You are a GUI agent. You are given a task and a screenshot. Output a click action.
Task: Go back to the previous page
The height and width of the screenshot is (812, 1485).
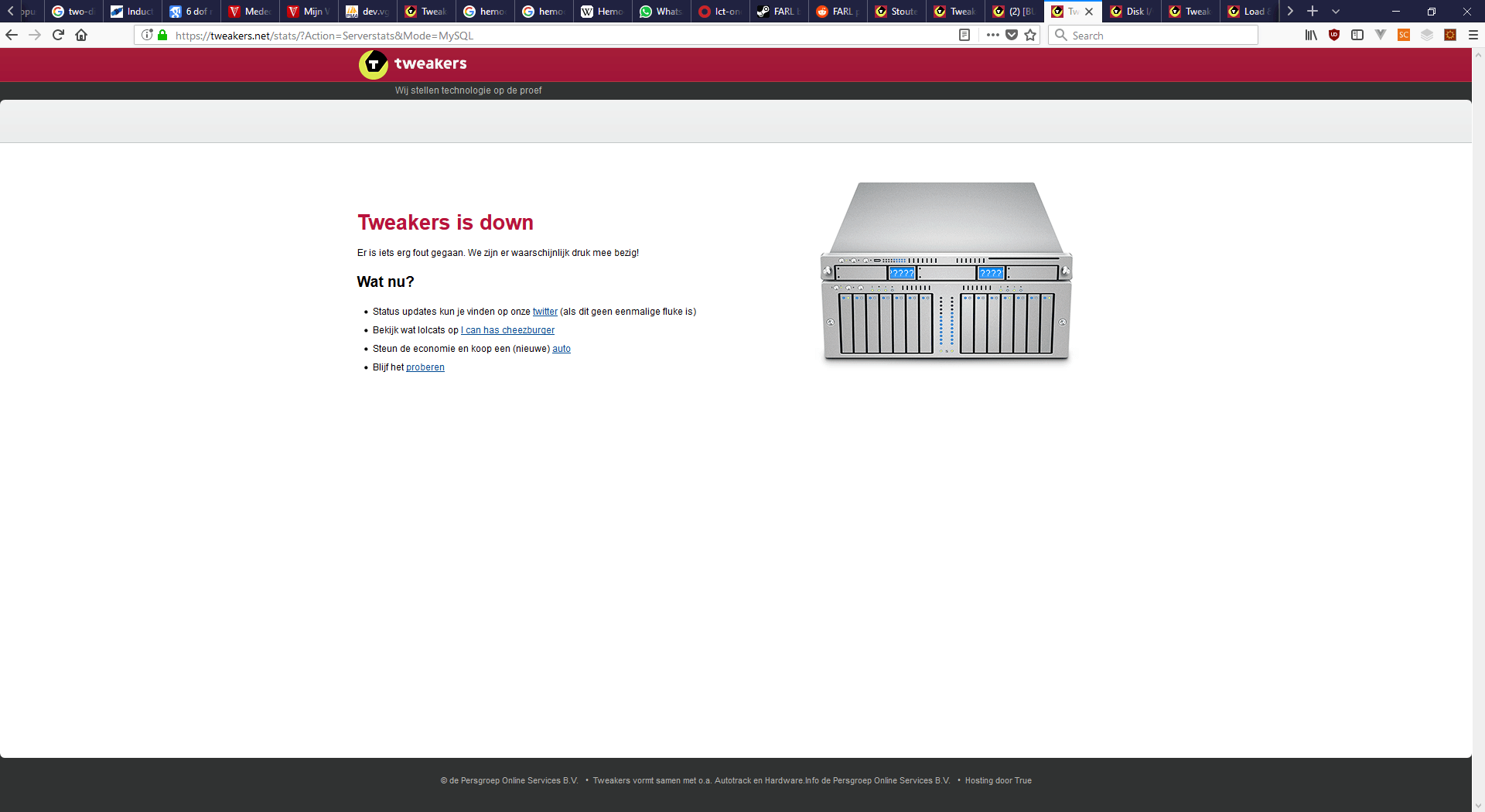pyautogui.click(x=12, y=35)
